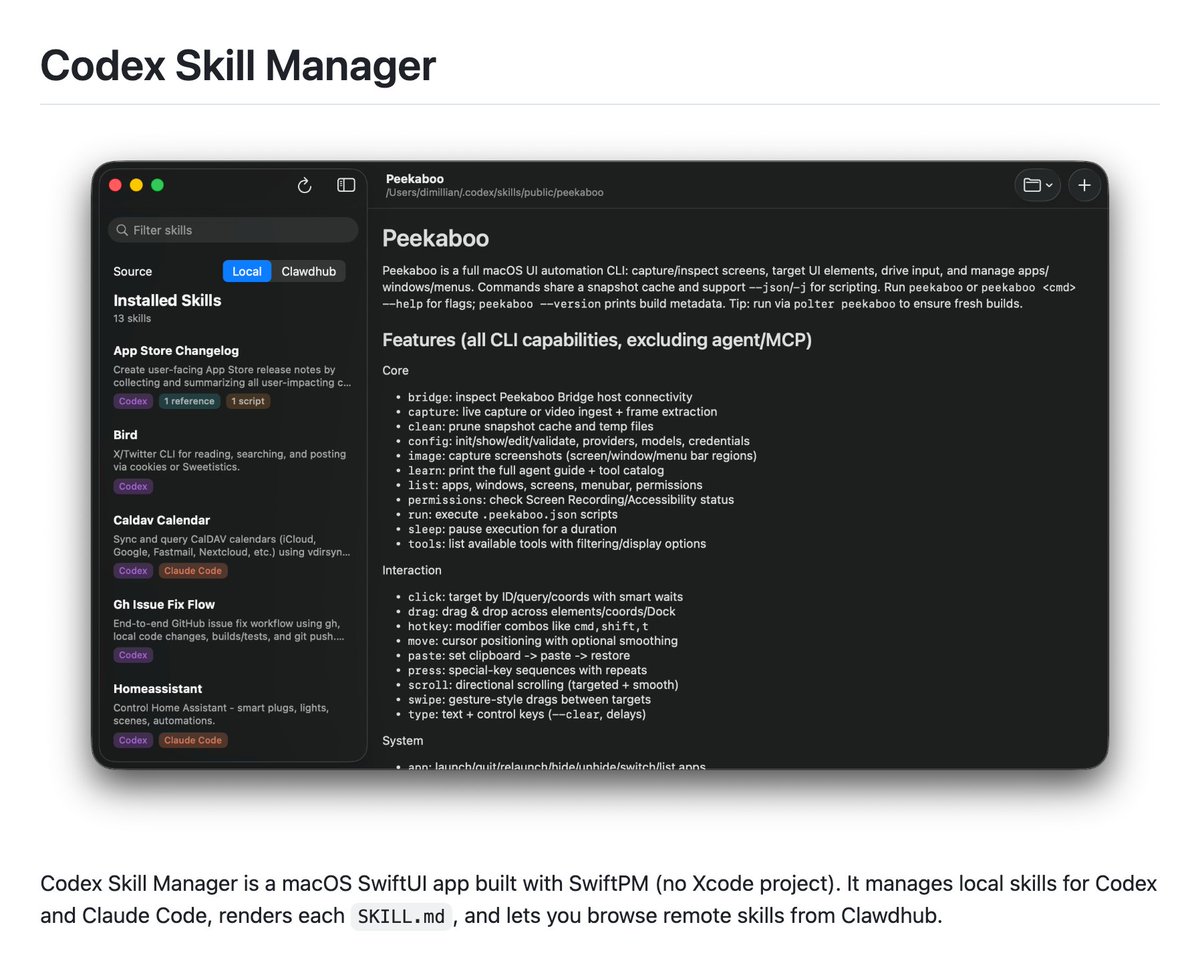Click the 'permissions' command list entry
The image size is (1200, 965).
pyautogui.click(x=571, y=499)
